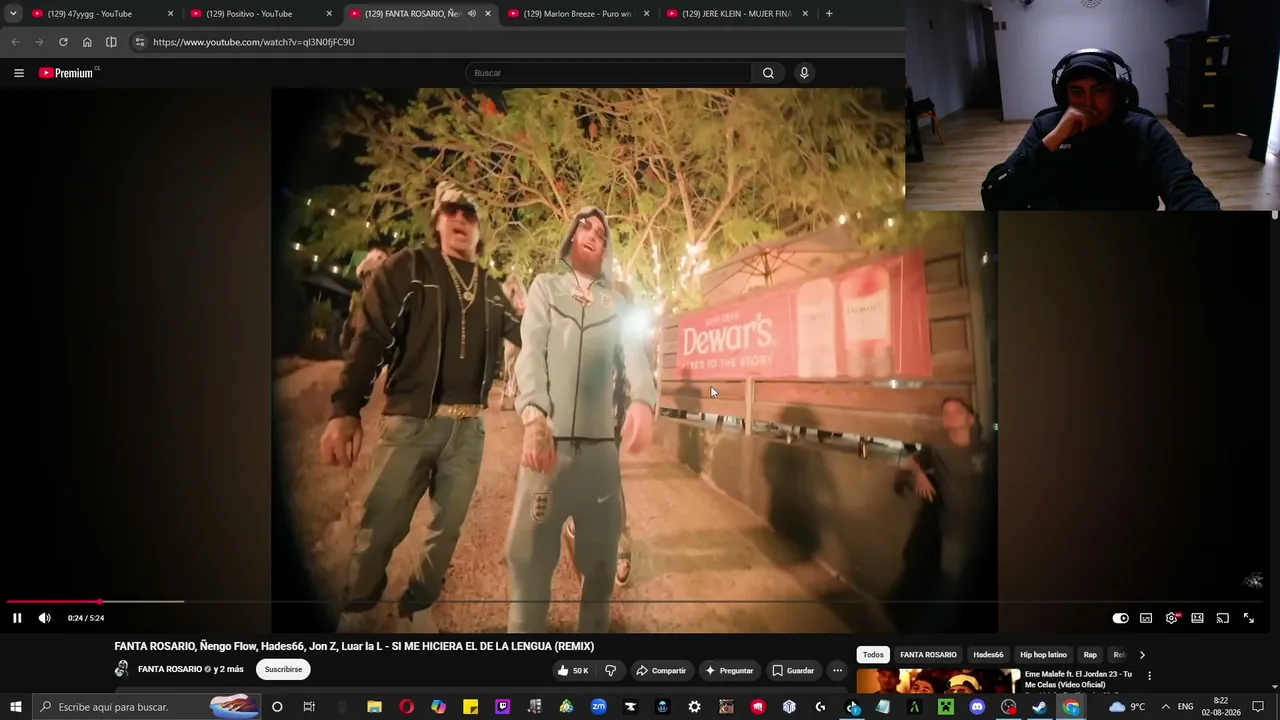Switch to the JERE KLEIN tab

(x=737, y=14)
